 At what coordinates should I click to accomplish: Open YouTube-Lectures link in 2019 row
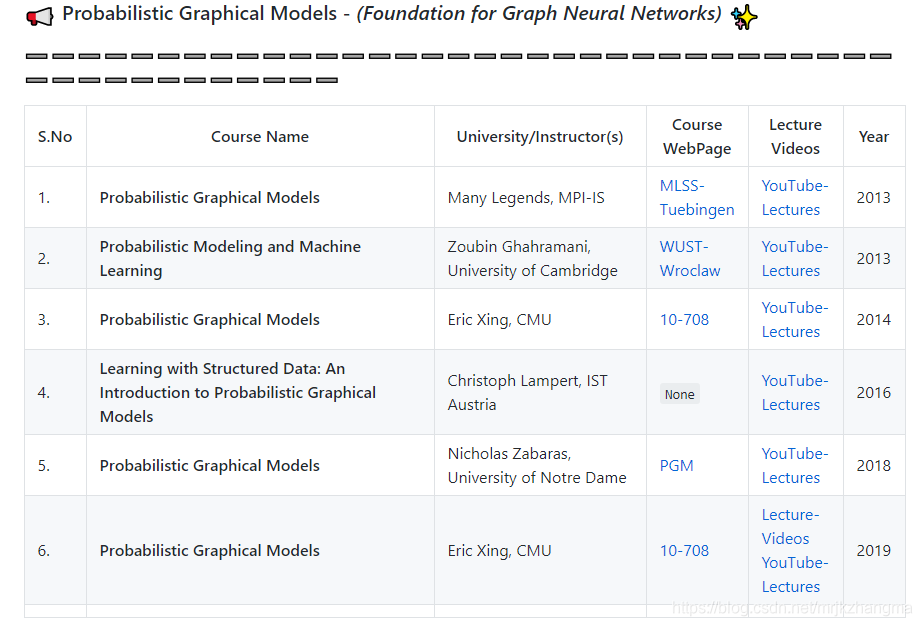pyautogui.click(x=795, y=575)
